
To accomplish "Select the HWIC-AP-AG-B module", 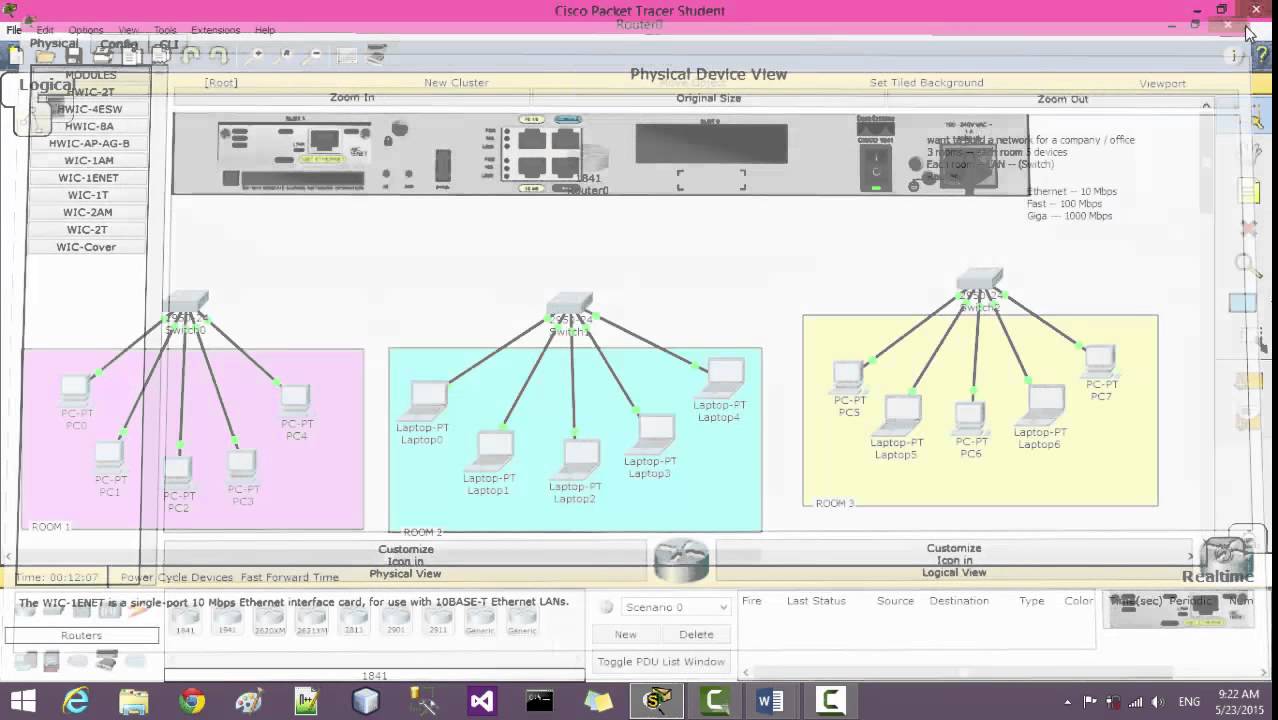I will (x=89, y=143).
